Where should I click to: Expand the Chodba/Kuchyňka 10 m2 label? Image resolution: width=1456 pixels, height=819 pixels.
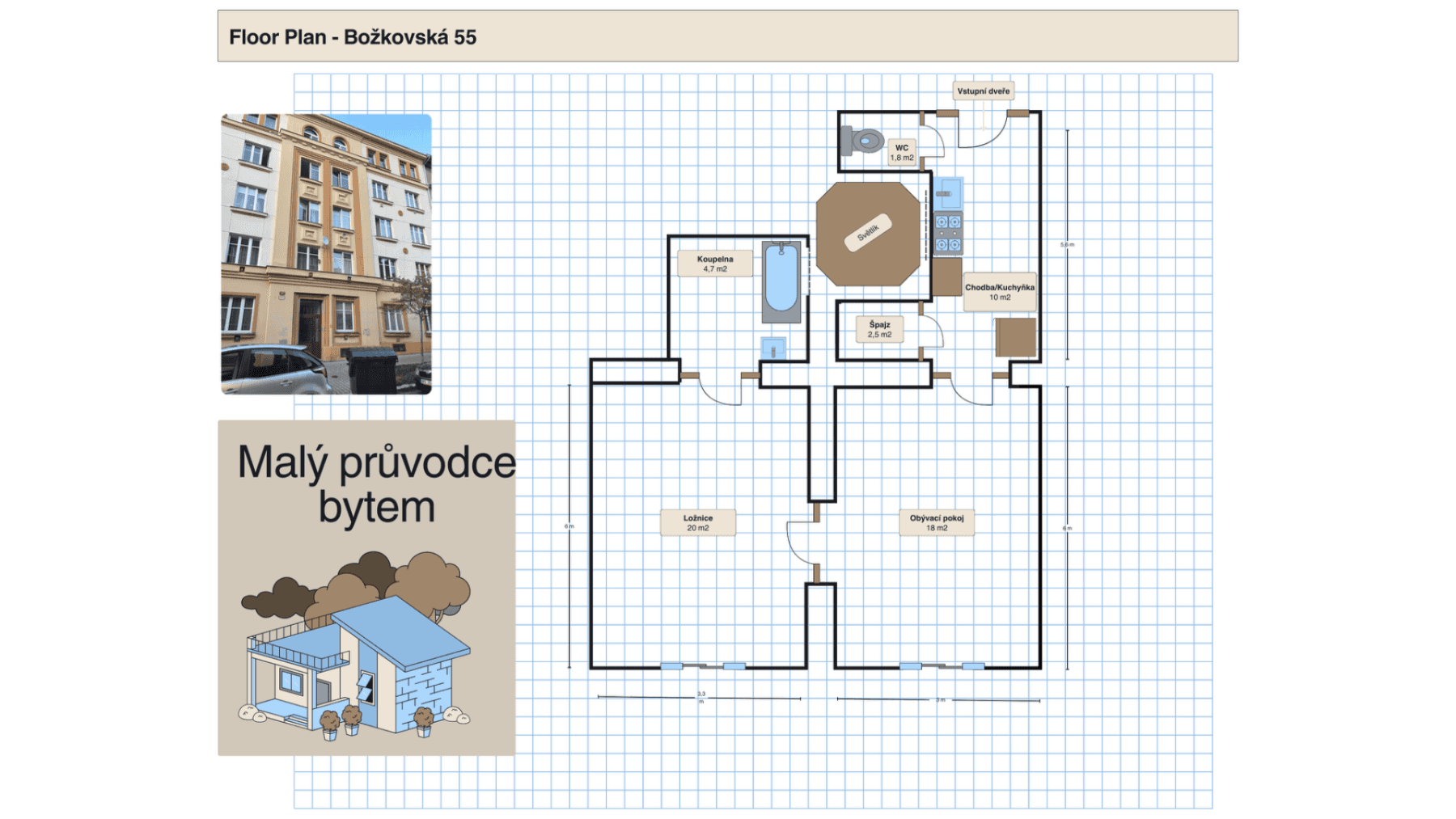pyautogui.click(x=1001, y=292)
